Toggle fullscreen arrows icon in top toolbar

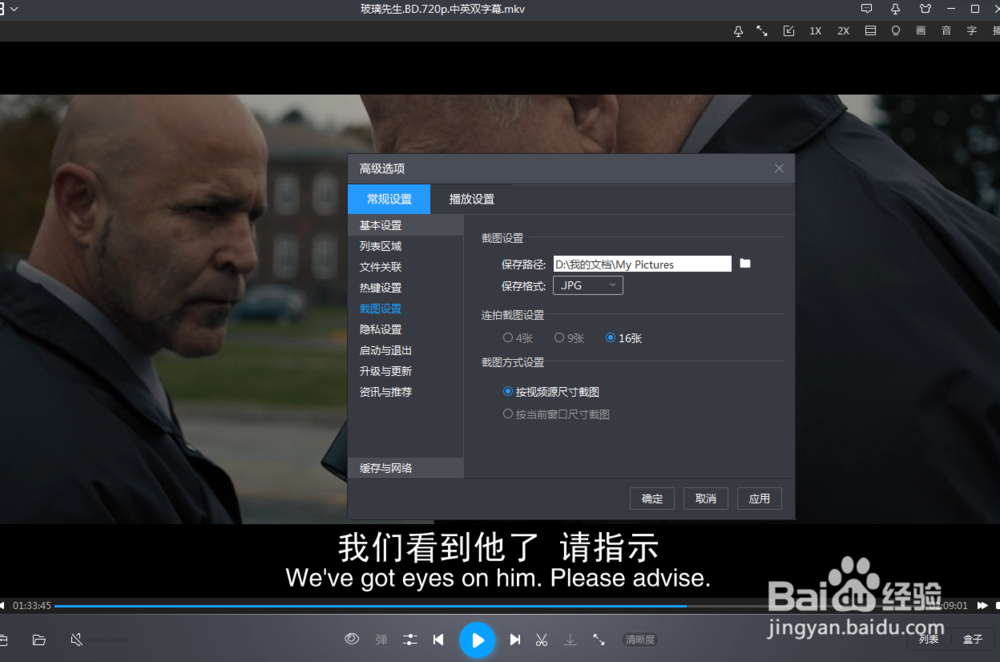762,31
